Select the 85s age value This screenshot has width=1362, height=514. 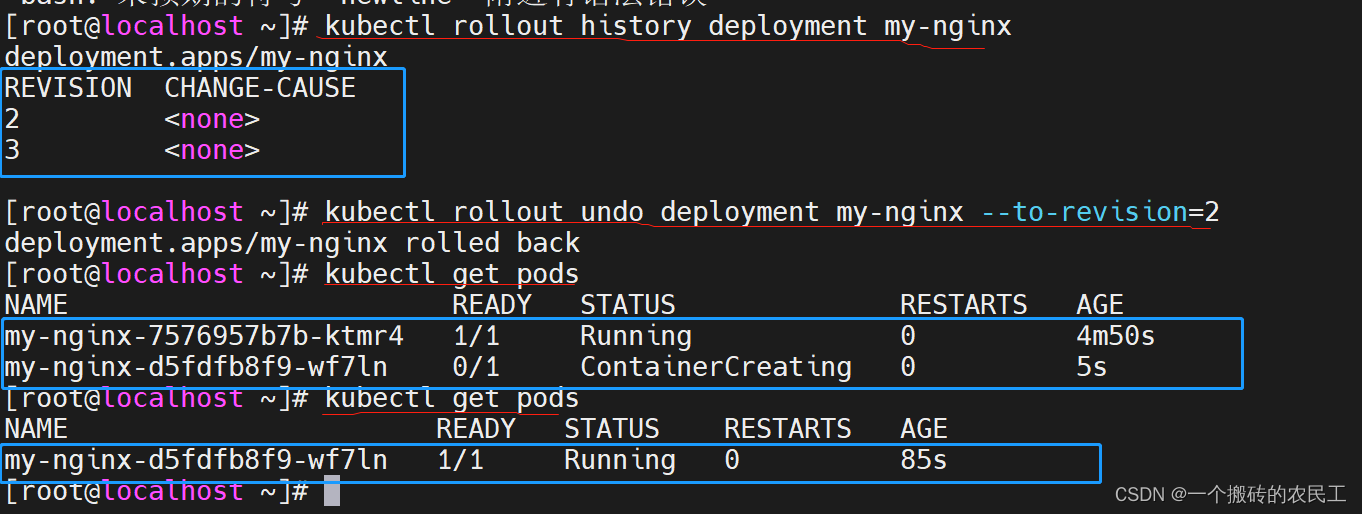(924, 460)
